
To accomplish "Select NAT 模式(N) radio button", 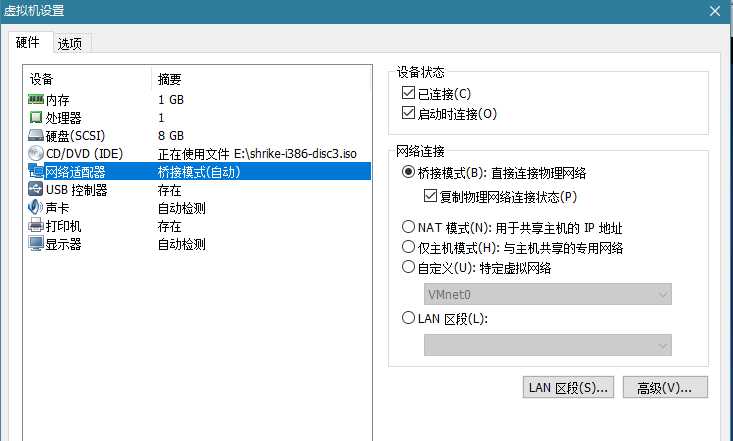I will coord(408,227).
